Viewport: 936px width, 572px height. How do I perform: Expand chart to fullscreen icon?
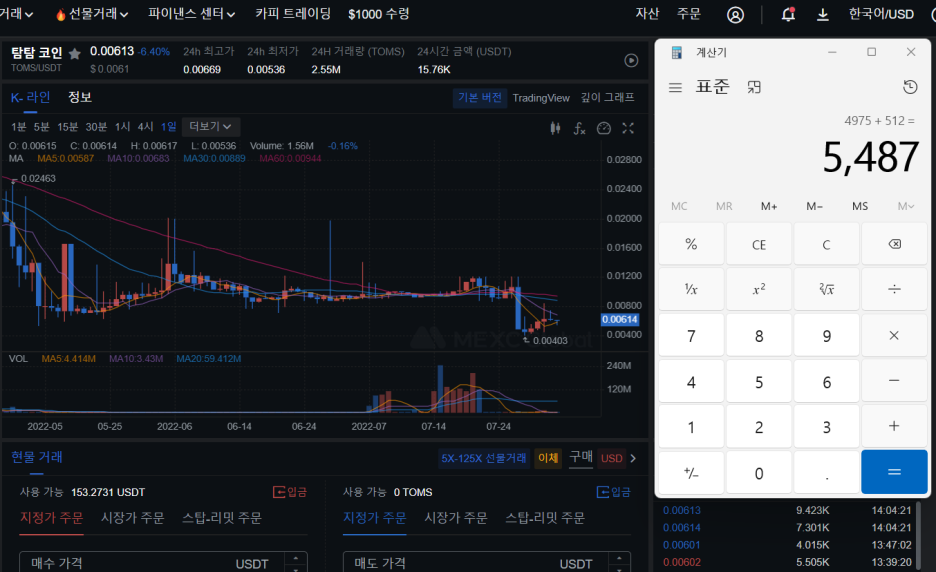click(x=628, y=128)
